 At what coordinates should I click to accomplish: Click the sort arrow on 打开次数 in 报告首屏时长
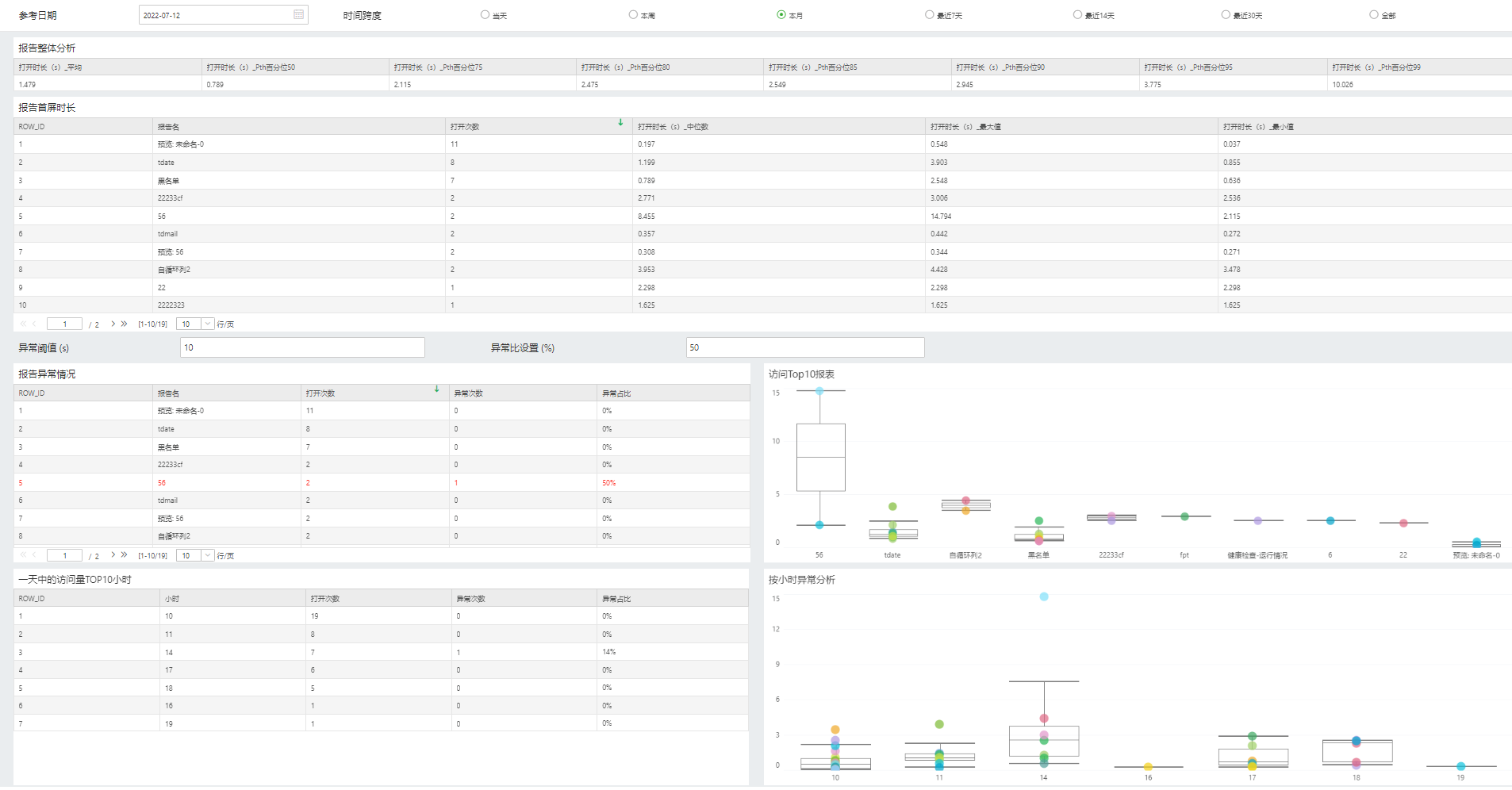point(620,123)
